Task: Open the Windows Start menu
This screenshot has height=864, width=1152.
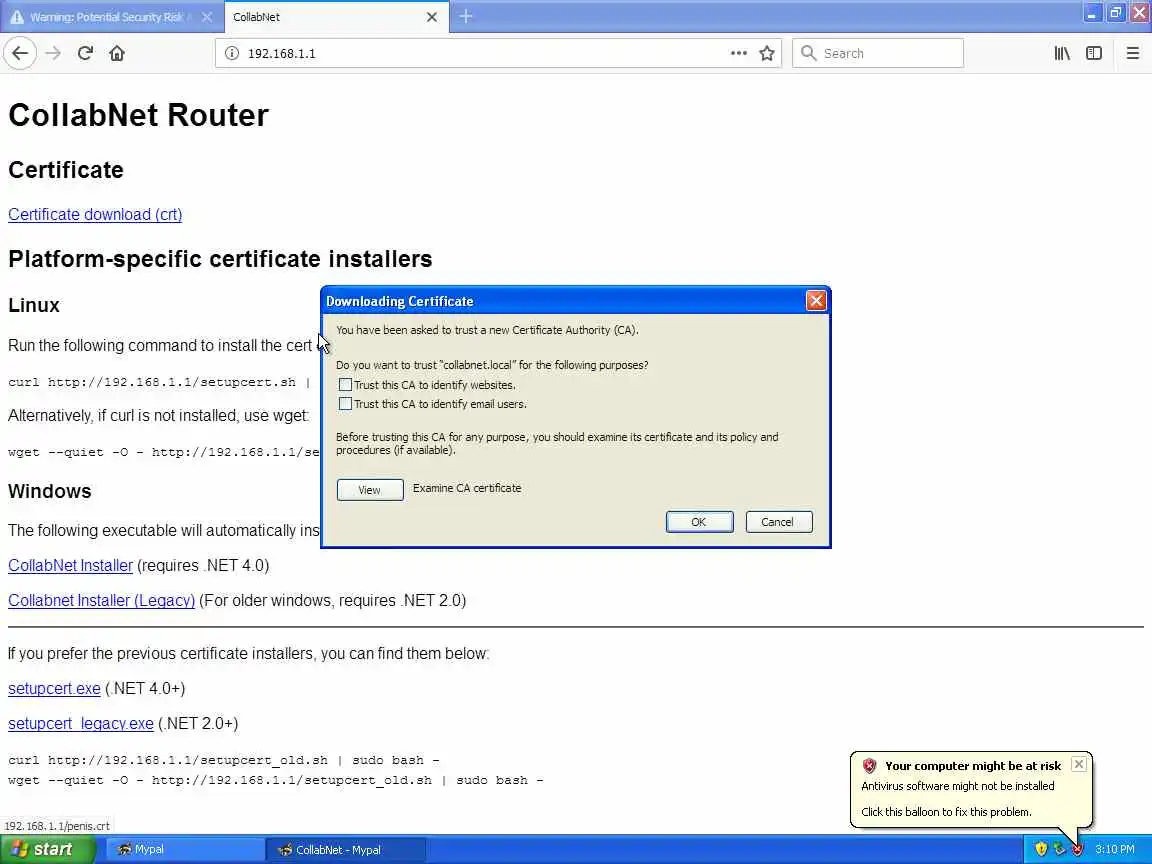Action: click(47, 849)
